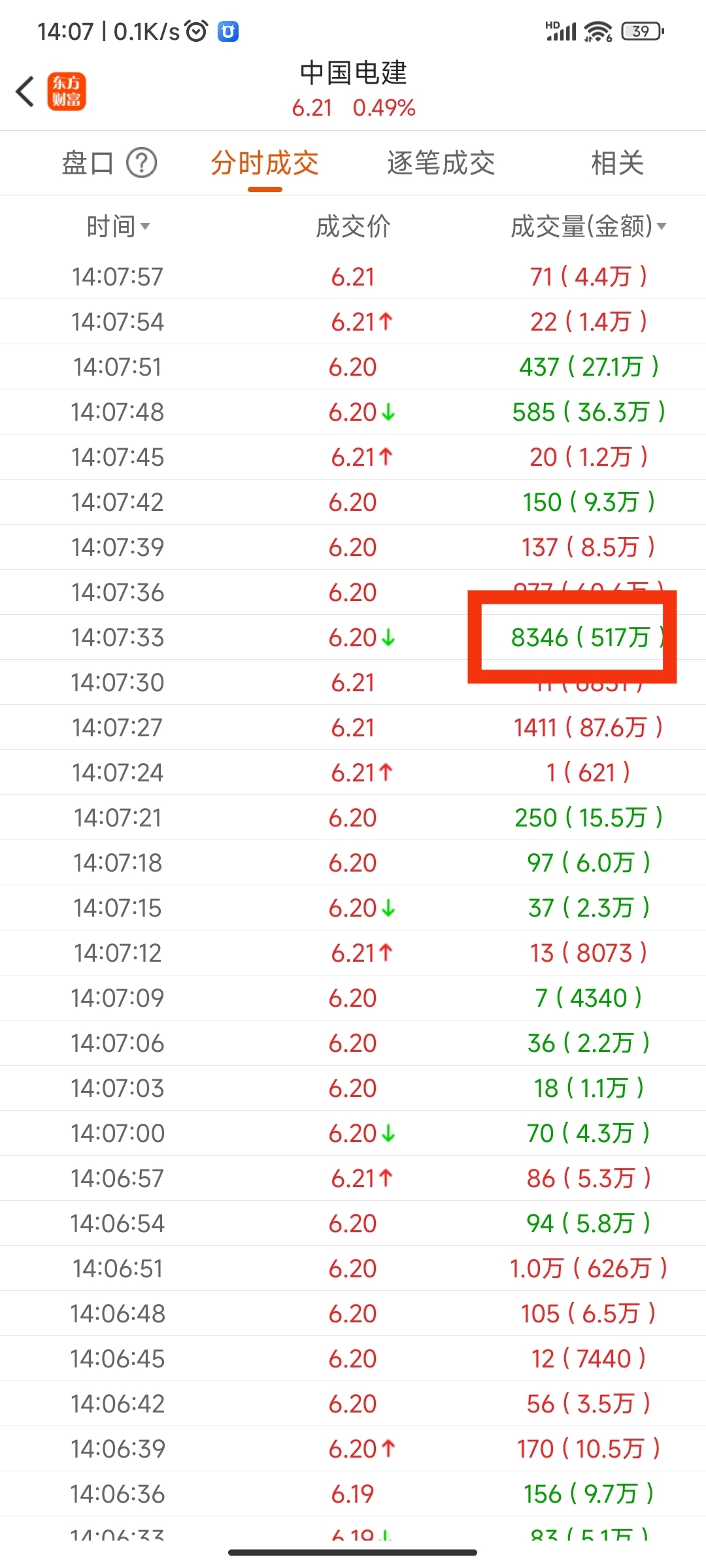Tap the Wi-Fi status icon
Image resolution: width=706 pixels, height=1568 pixels.
point(597,31)
